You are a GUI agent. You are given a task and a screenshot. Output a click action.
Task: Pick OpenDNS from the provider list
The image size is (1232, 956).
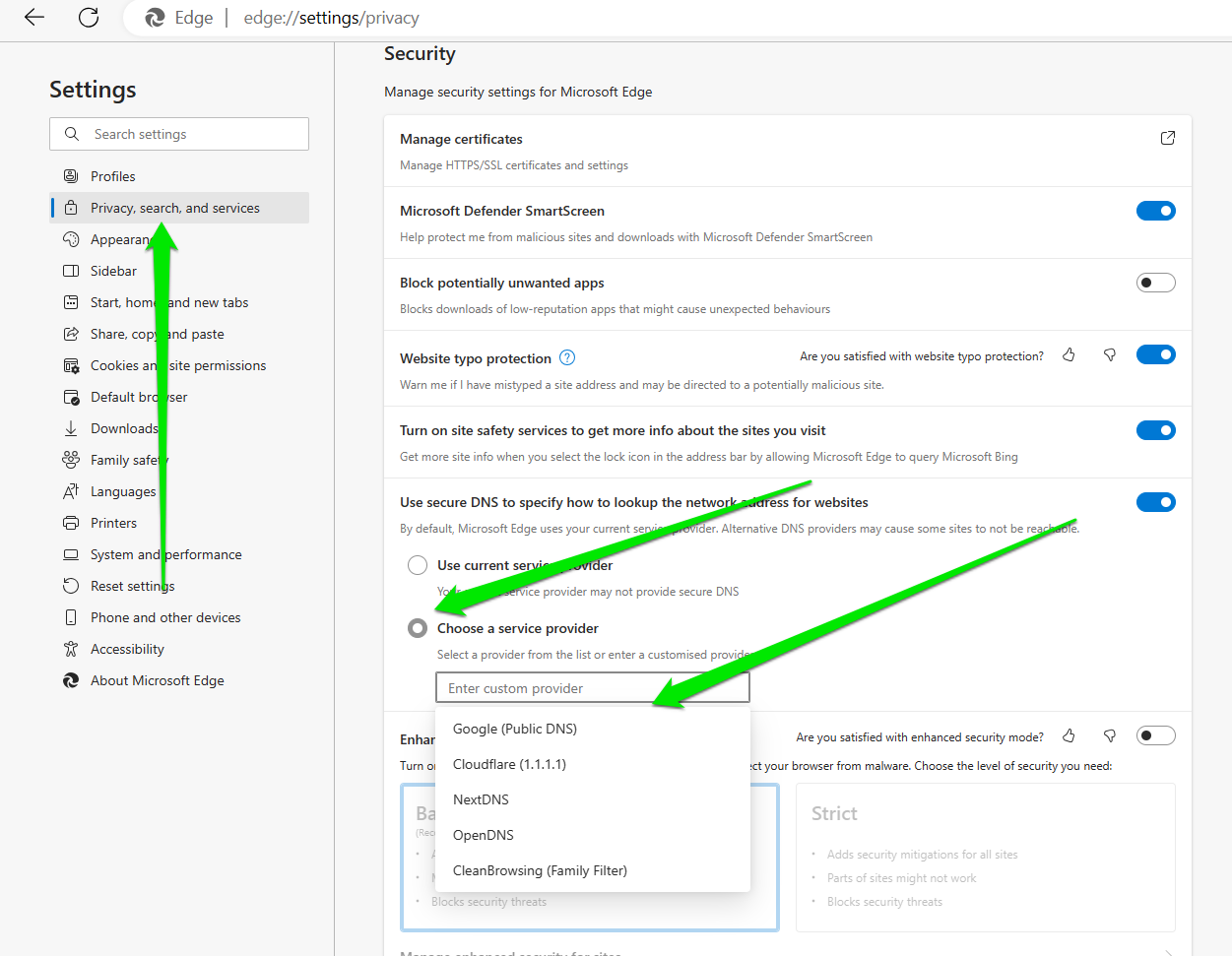pos(593,835)
